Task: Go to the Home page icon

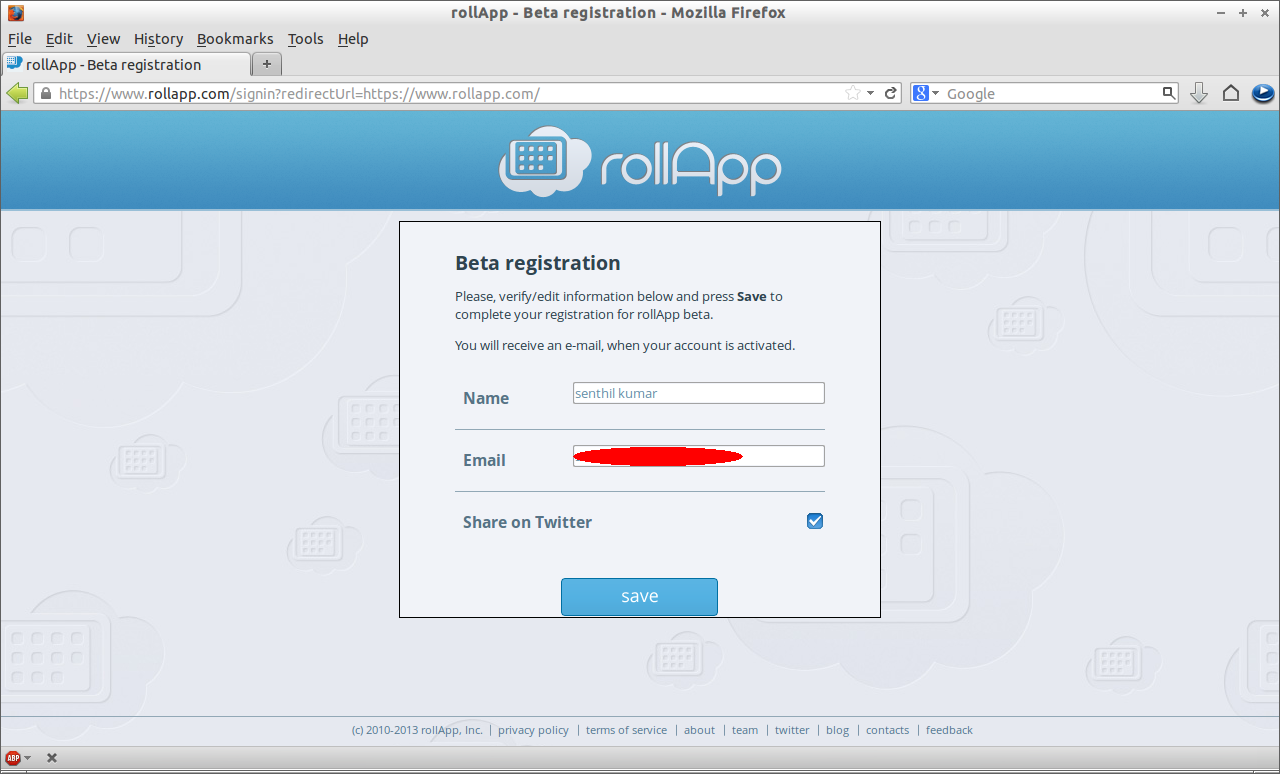Action: [x=1231, y=93]
